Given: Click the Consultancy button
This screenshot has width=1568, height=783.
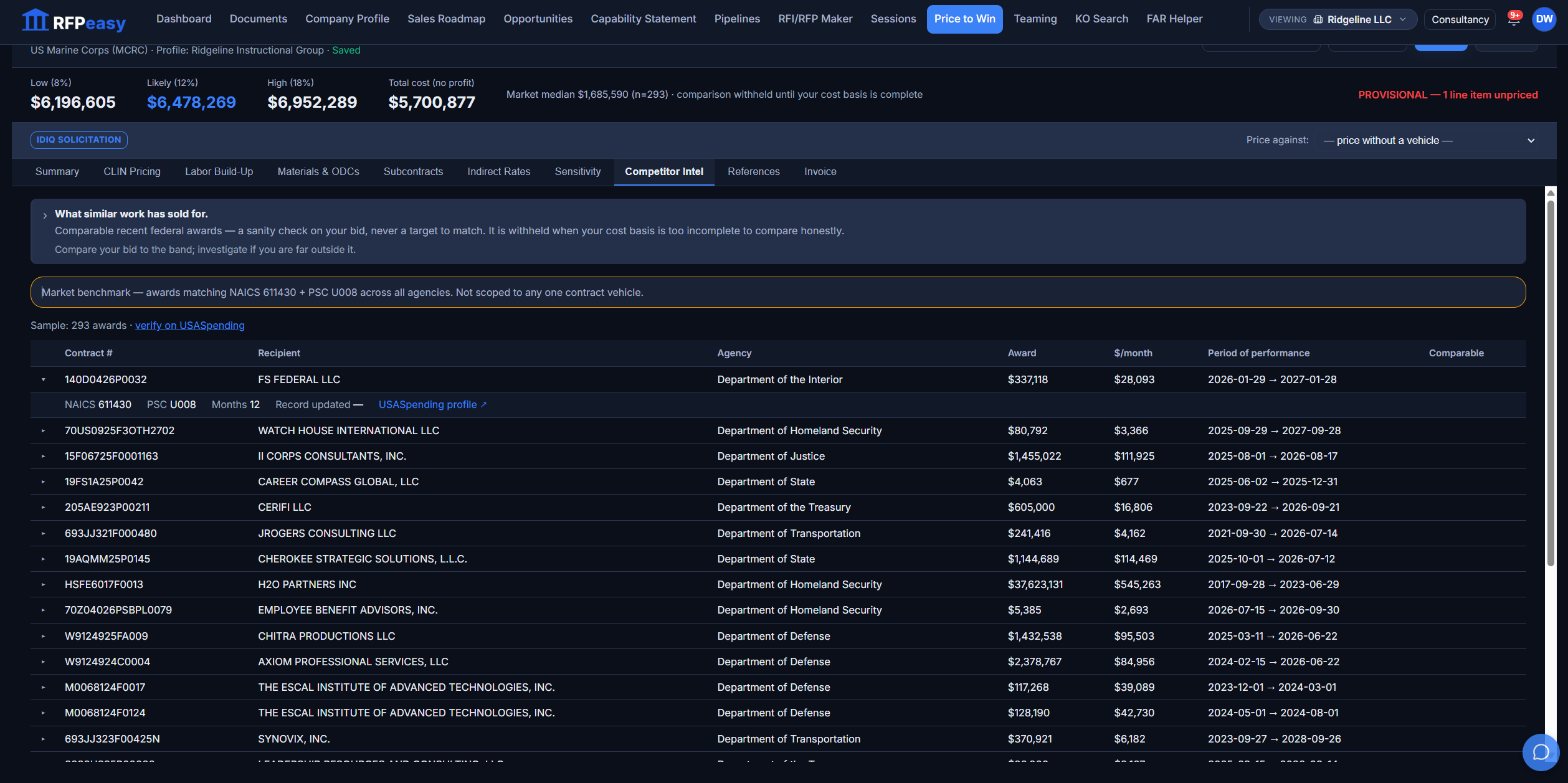Looking at the screenshot, I should coord(1460,19).
